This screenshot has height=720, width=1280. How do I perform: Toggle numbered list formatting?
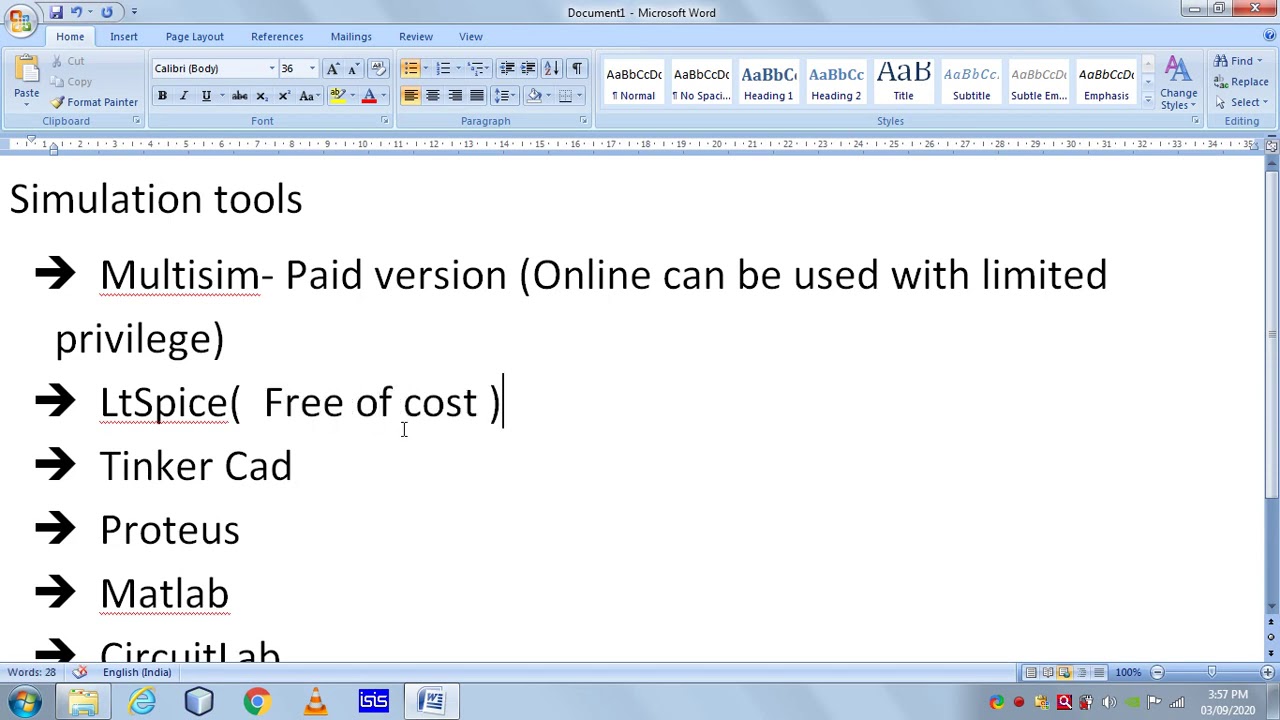(443, 68)
